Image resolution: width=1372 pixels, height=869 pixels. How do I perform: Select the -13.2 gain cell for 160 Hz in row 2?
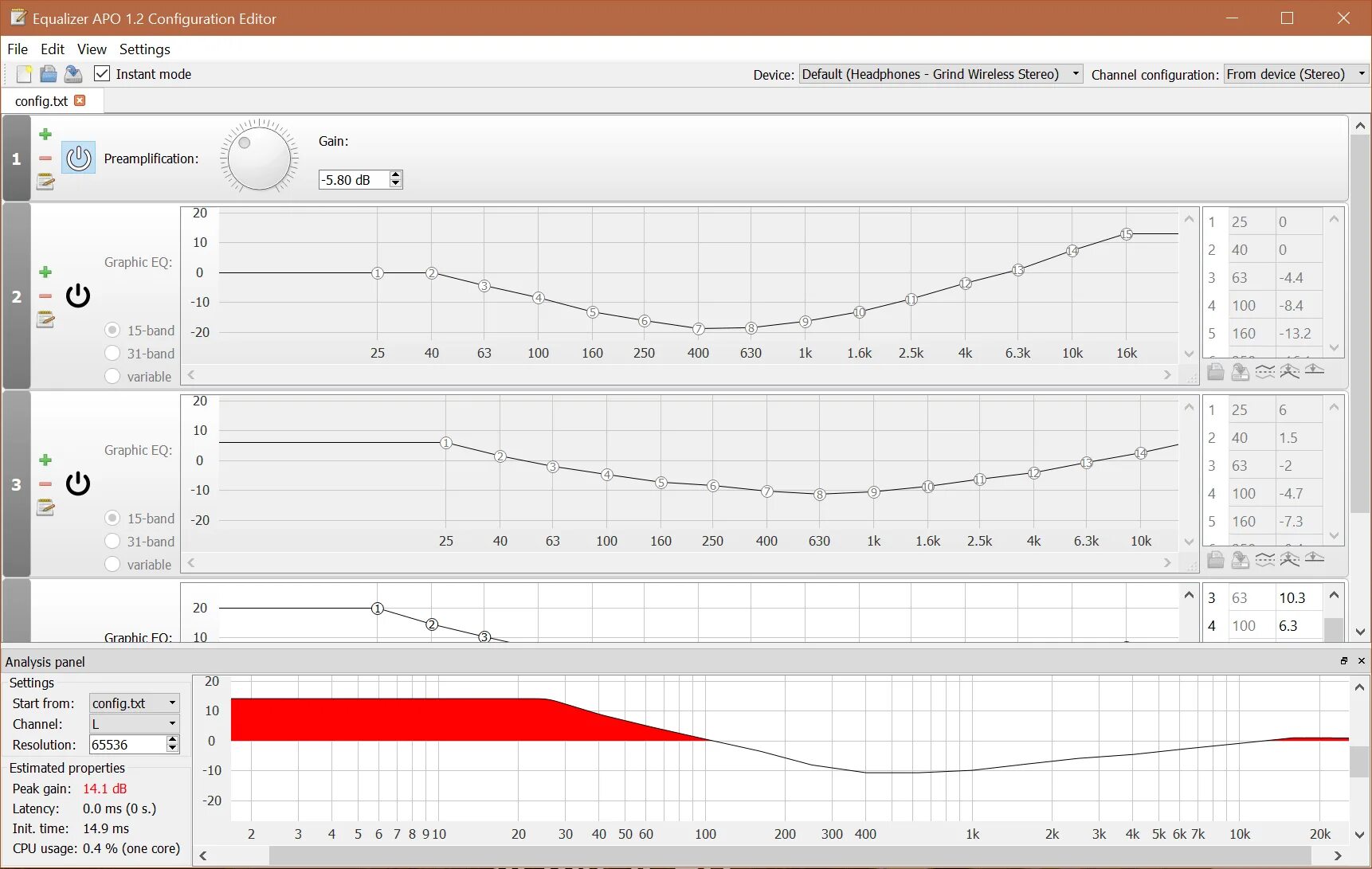click(1299, 334)
